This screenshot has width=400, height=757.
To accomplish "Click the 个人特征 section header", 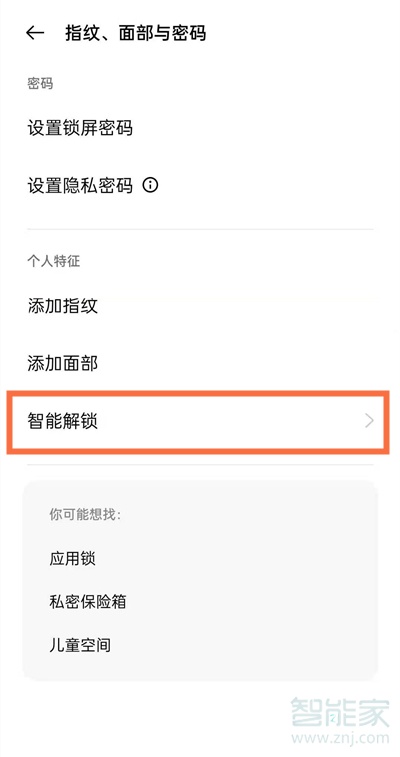I will point(53,261).
